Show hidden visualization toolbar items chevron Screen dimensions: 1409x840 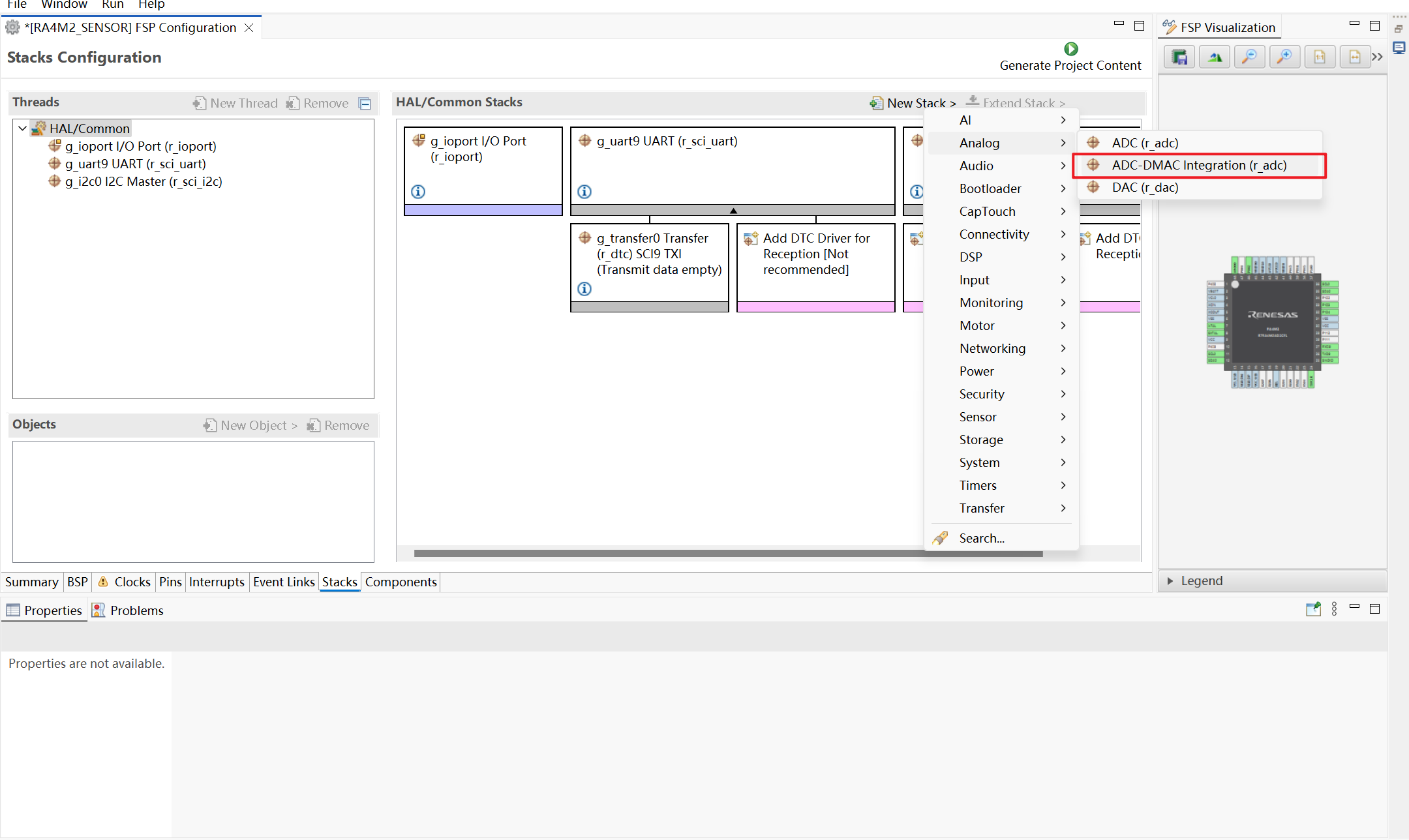(1377, 57)
